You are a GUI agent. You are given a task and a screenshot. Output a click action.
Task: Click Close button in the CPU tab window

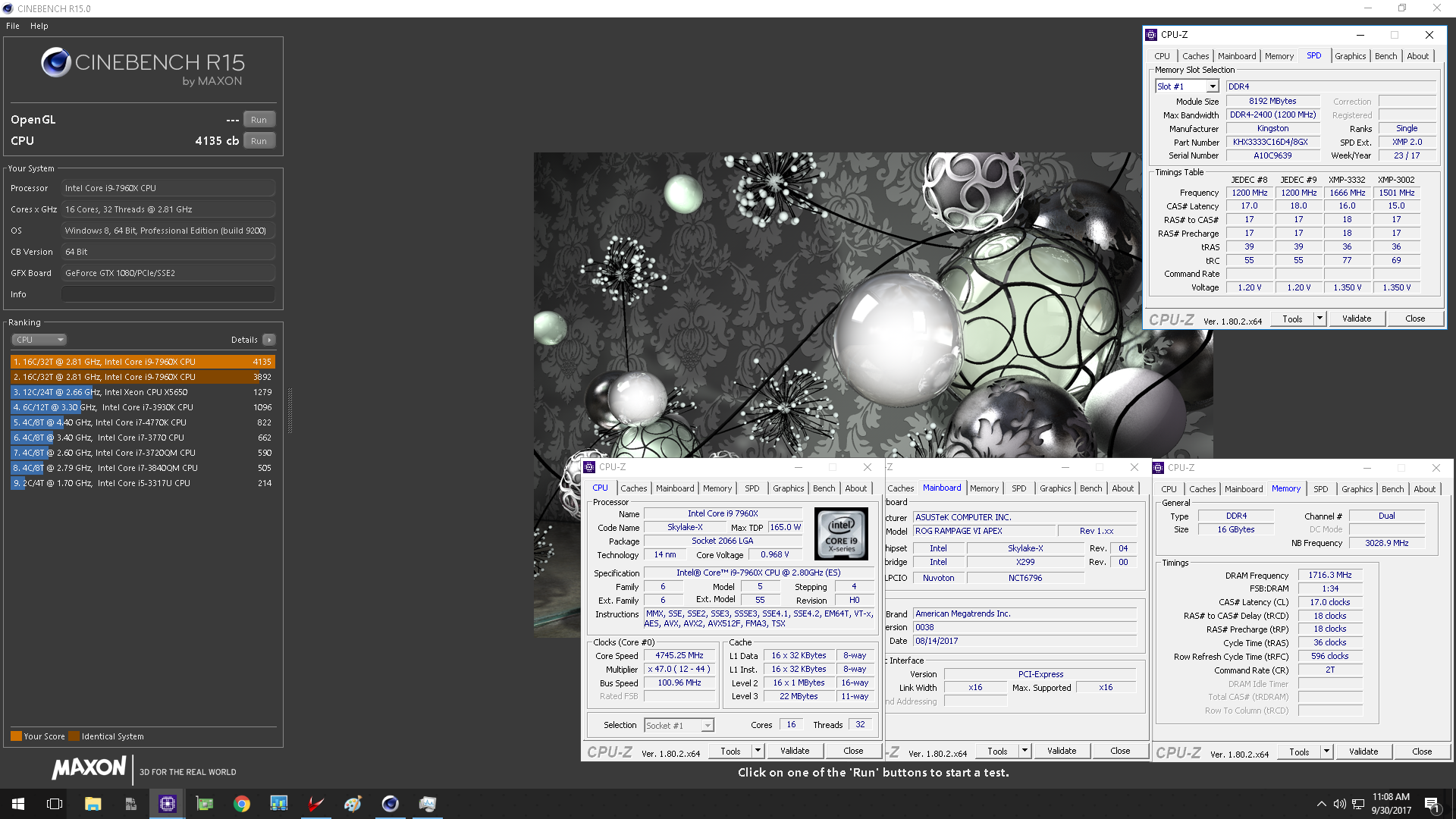coord(853,751)
